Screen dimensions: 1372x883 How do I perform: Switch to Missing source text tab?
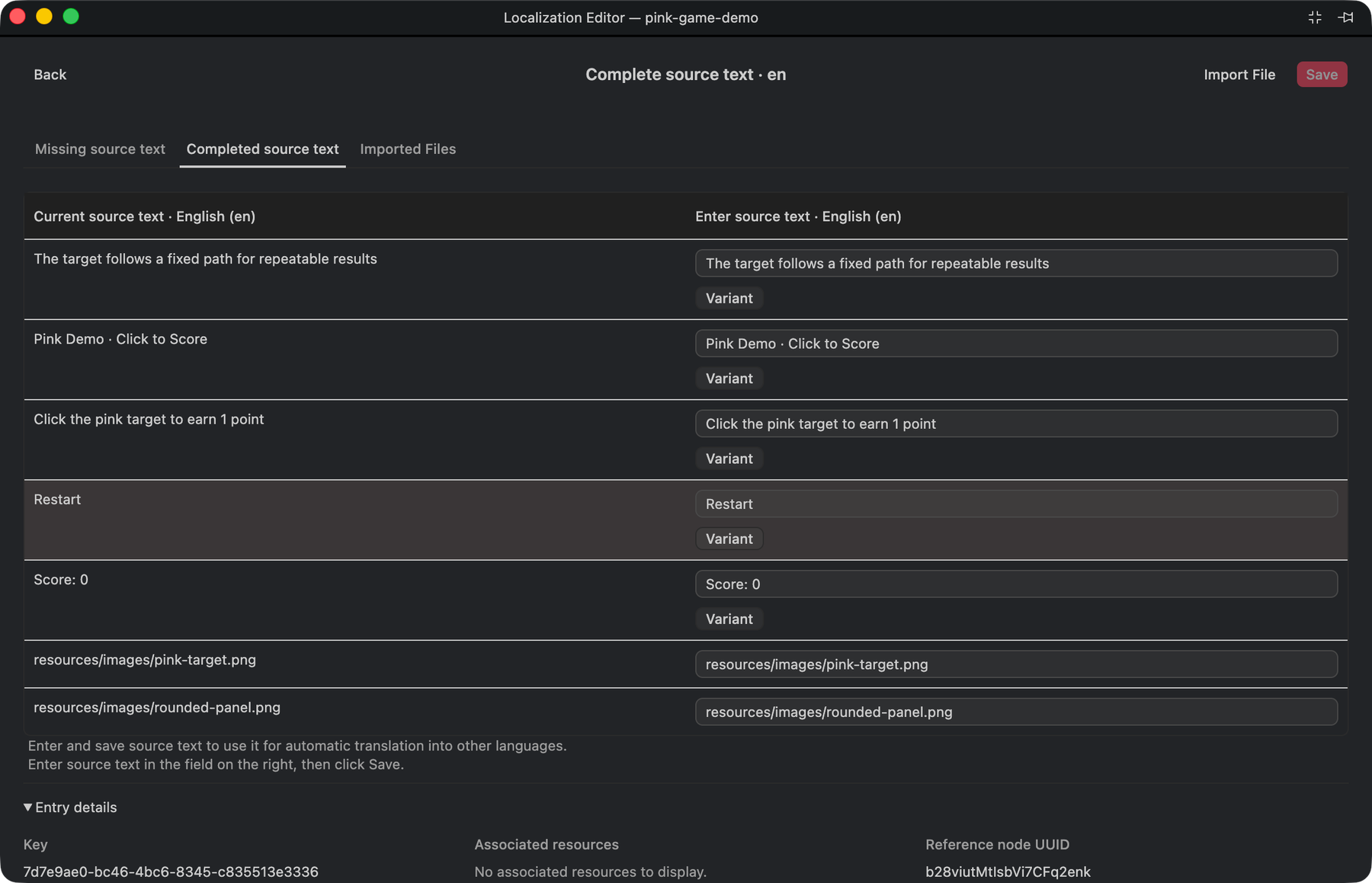[100, 149]
